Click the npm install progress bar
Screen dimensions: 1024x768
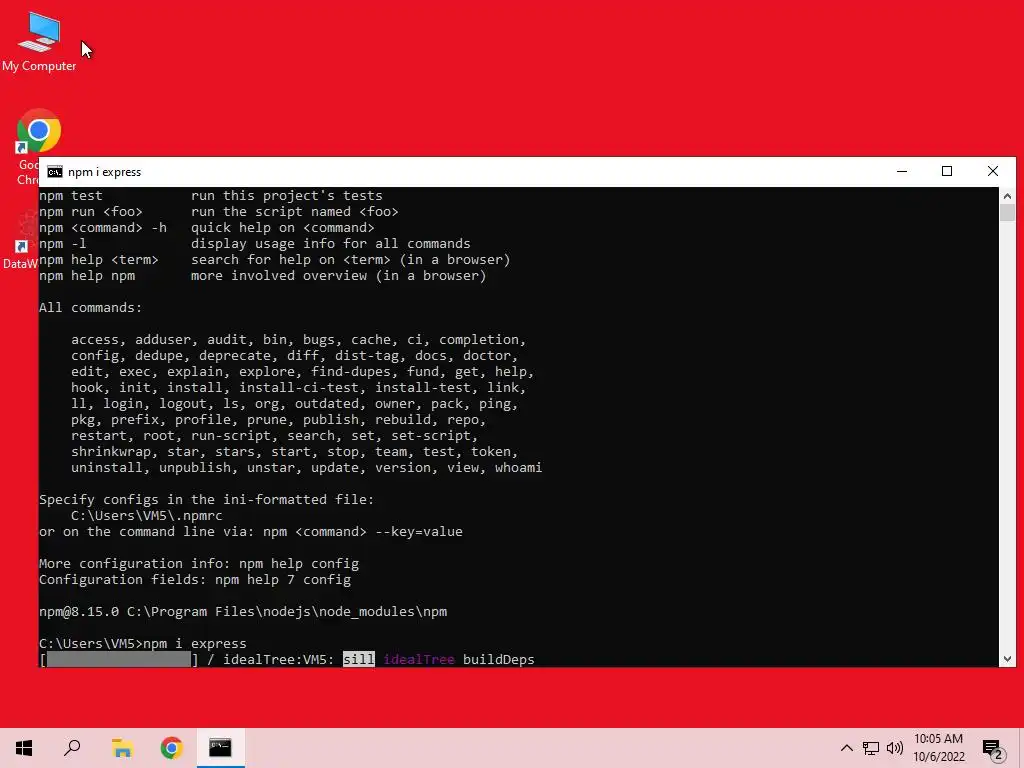tap(119, 660)
